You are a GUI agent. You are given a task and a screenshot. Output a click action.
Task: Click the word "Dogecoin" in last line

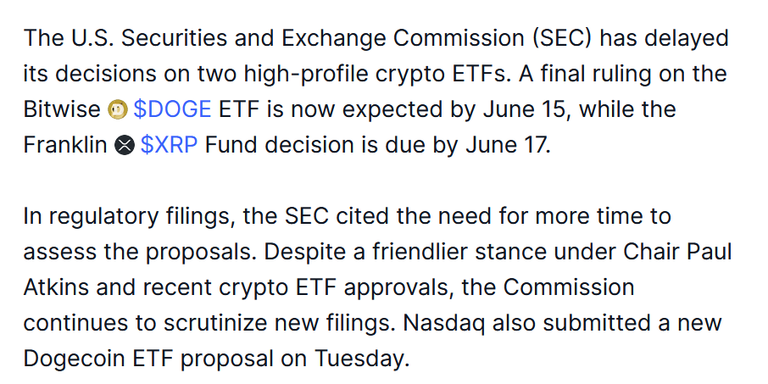pyautogui.click(x=74, y=360)
